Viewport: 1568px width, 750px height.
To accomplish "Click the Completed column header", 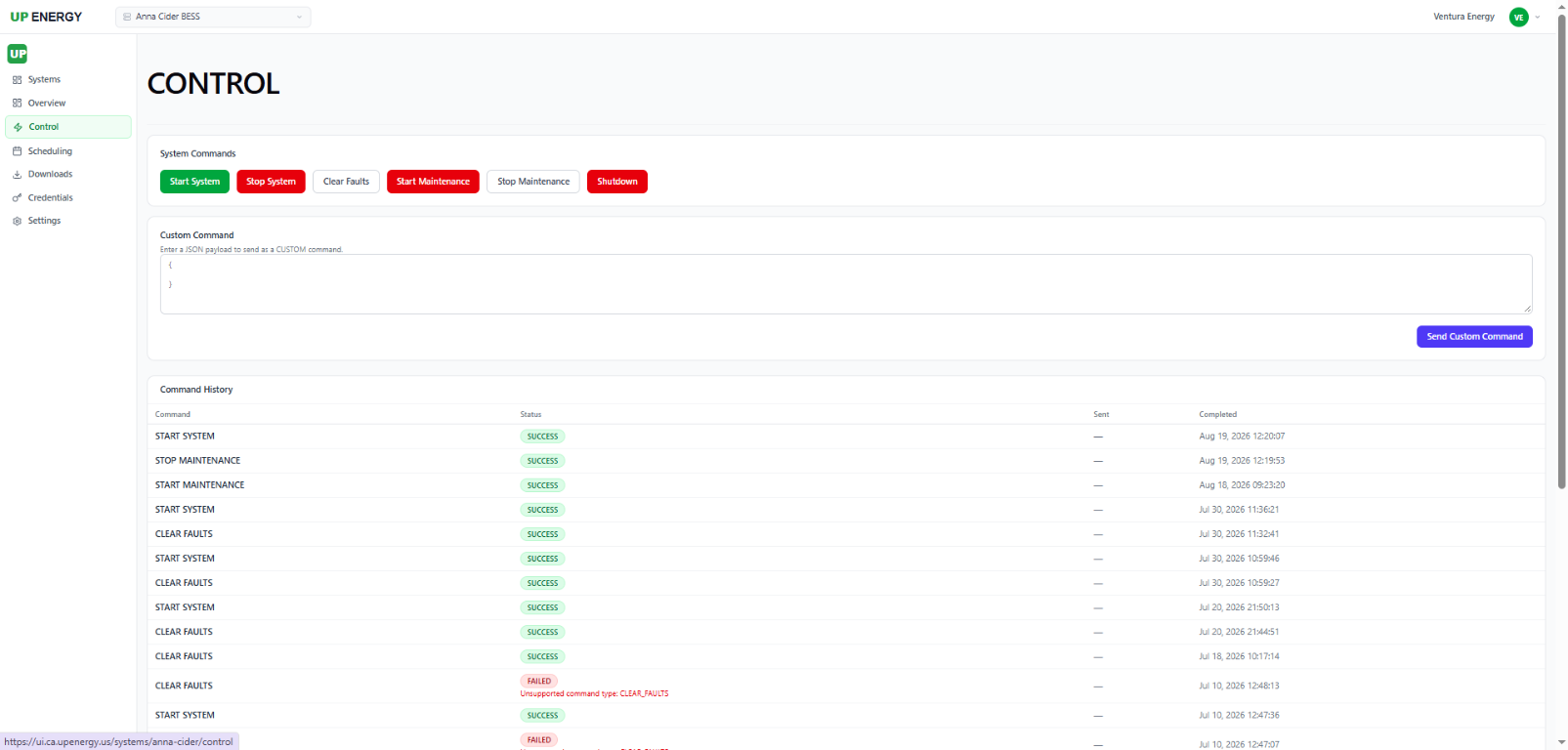I will (x=1218, y=415).
